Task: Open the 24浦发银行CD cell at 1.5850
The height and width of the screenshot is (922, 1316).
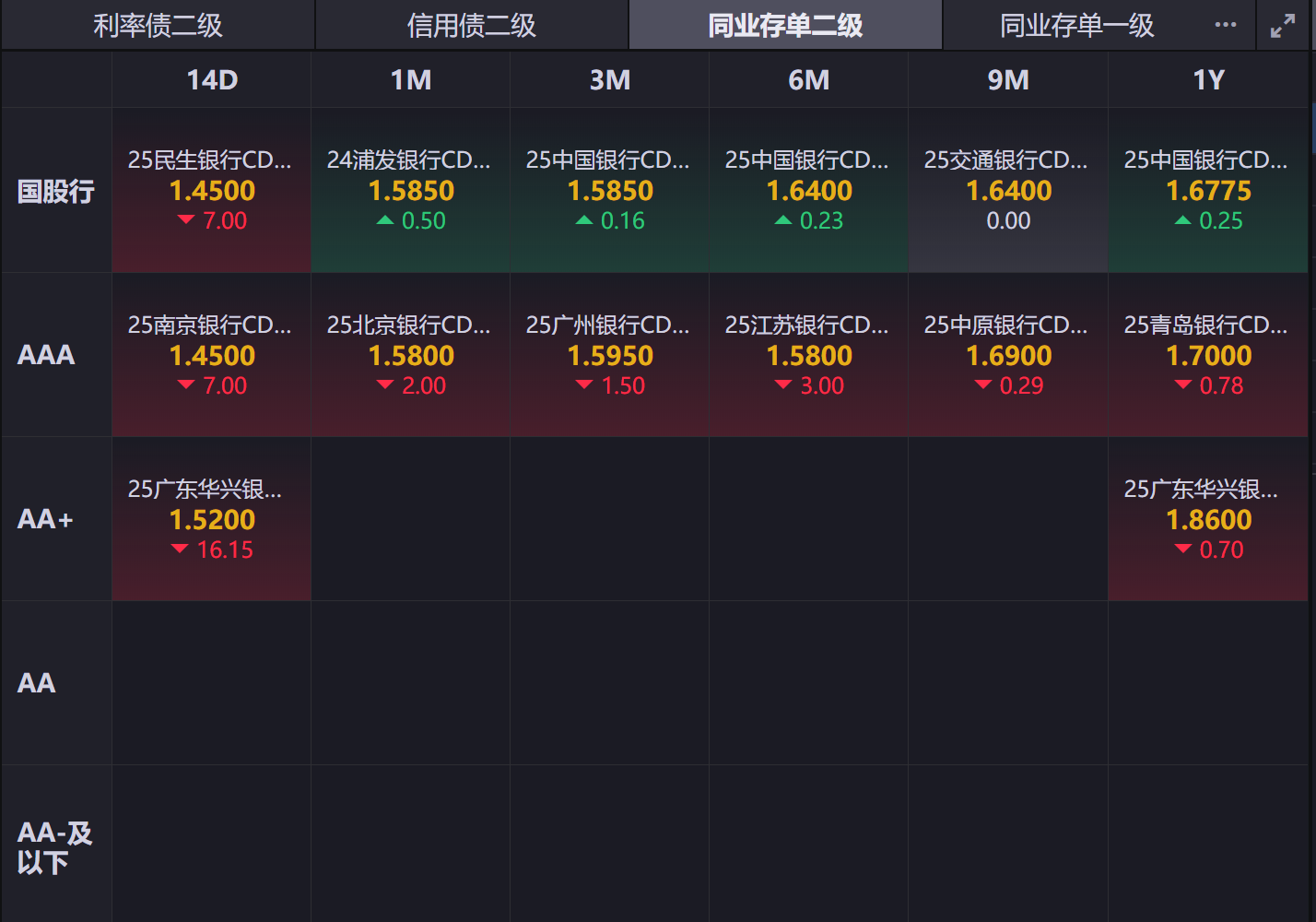Action: point(411,191)
